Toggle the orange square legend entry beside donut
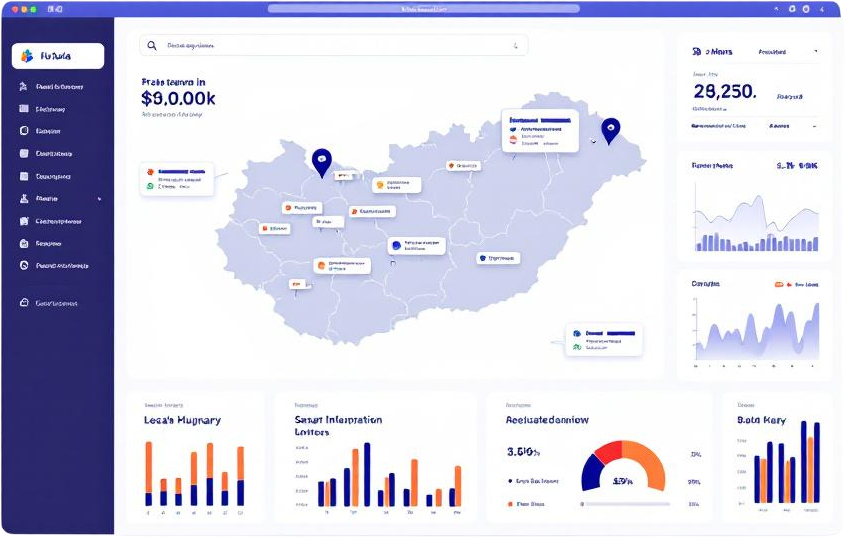This screenshot has width=845, height=537. (x=511, y=504)
